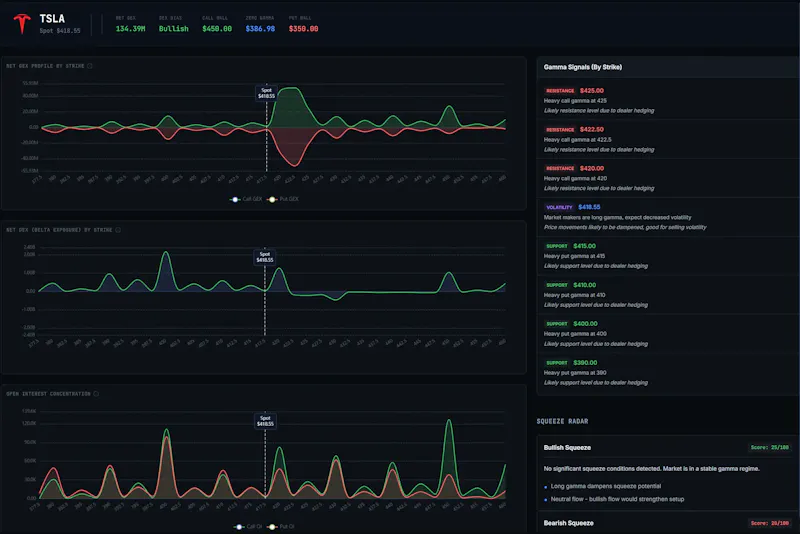Click the $386.98 zero gamma value
Image resolution: width=800 pixels, height=534 pixels.
tap(260, 29)
